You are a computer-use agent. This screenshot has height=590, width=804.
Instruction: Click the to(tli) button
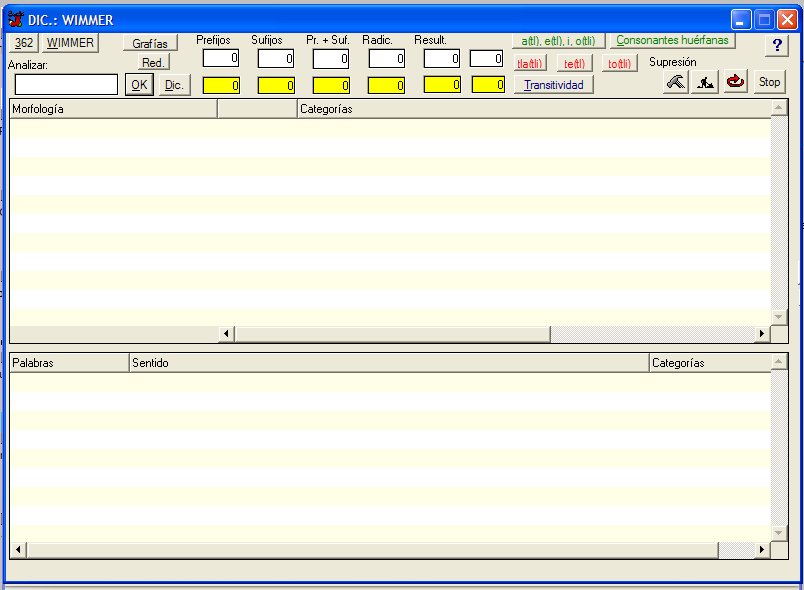click(619, 64)
